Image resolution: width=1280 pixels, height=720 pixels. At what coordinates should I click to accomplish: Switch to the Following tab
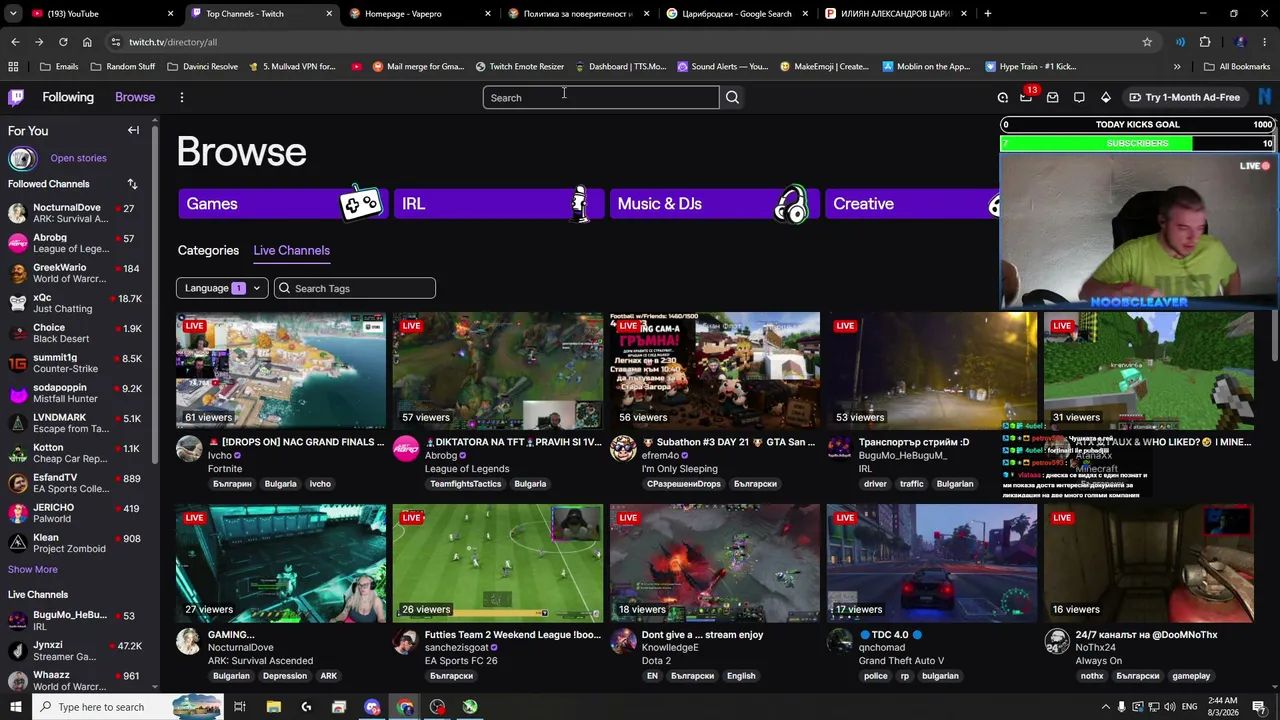68,97
